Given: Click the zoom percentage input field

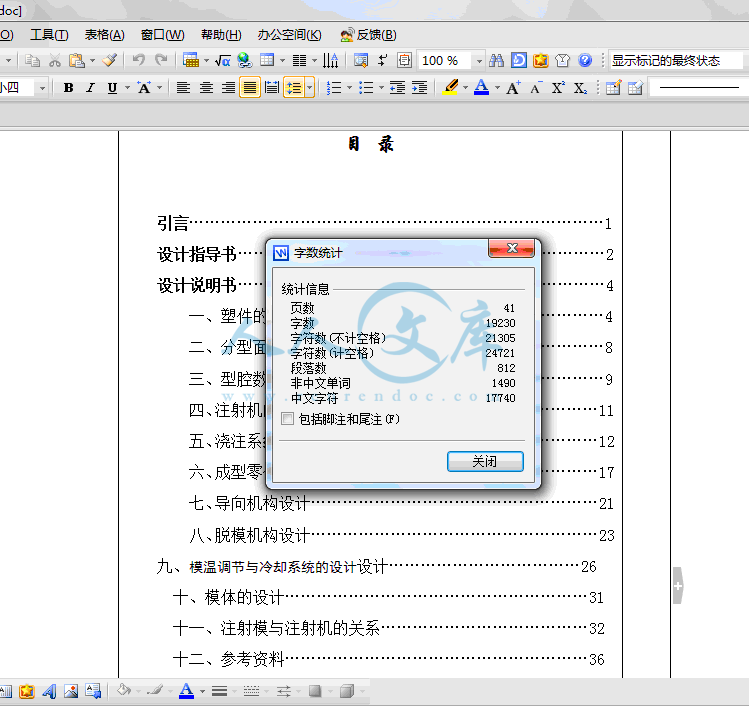Looking at the screenshot, I should (x=446, y=61).
